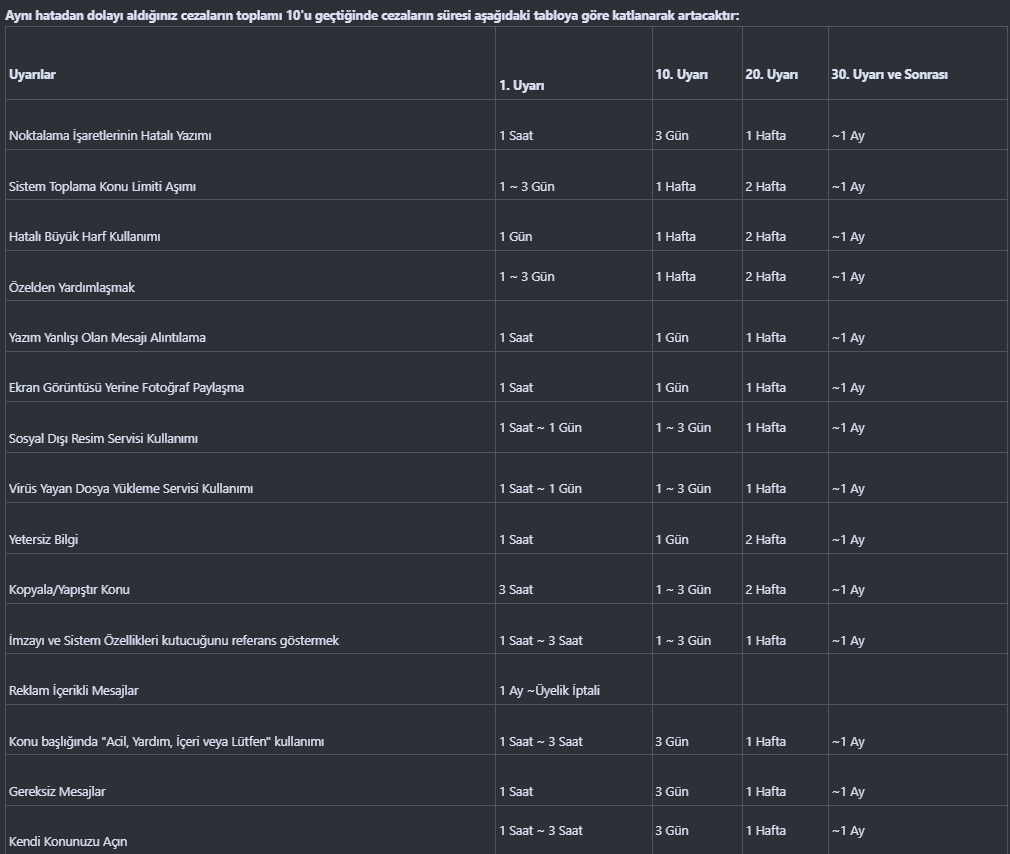The image size is (1010, 854).
Task: Click the "Hatalı Büyük Harf Kullanımı" row label
Action: pos(84,237)
